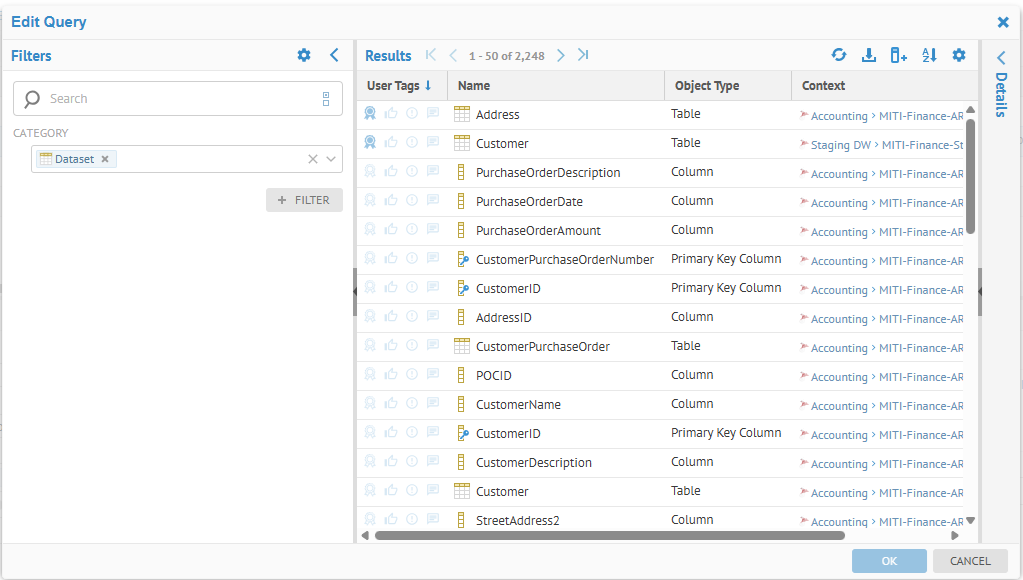Open Results settings gear

click(959, 56)
